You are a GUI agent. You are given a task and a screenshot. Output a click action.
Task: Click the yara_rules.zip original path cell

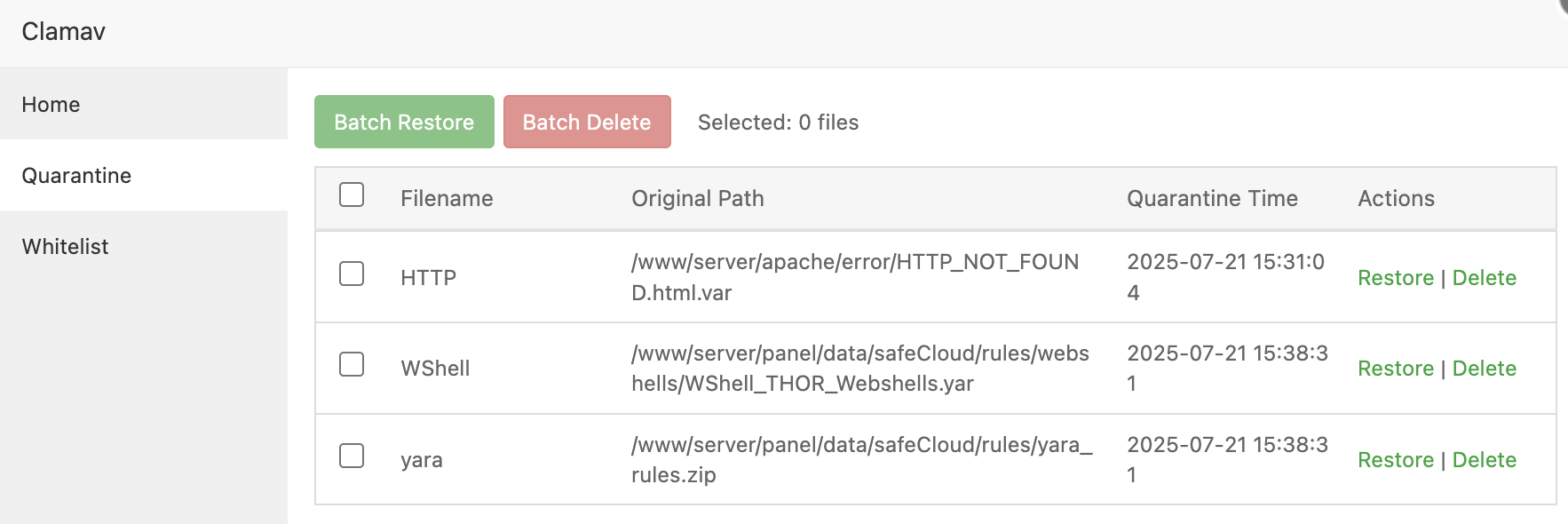click(x=861, y=460)
